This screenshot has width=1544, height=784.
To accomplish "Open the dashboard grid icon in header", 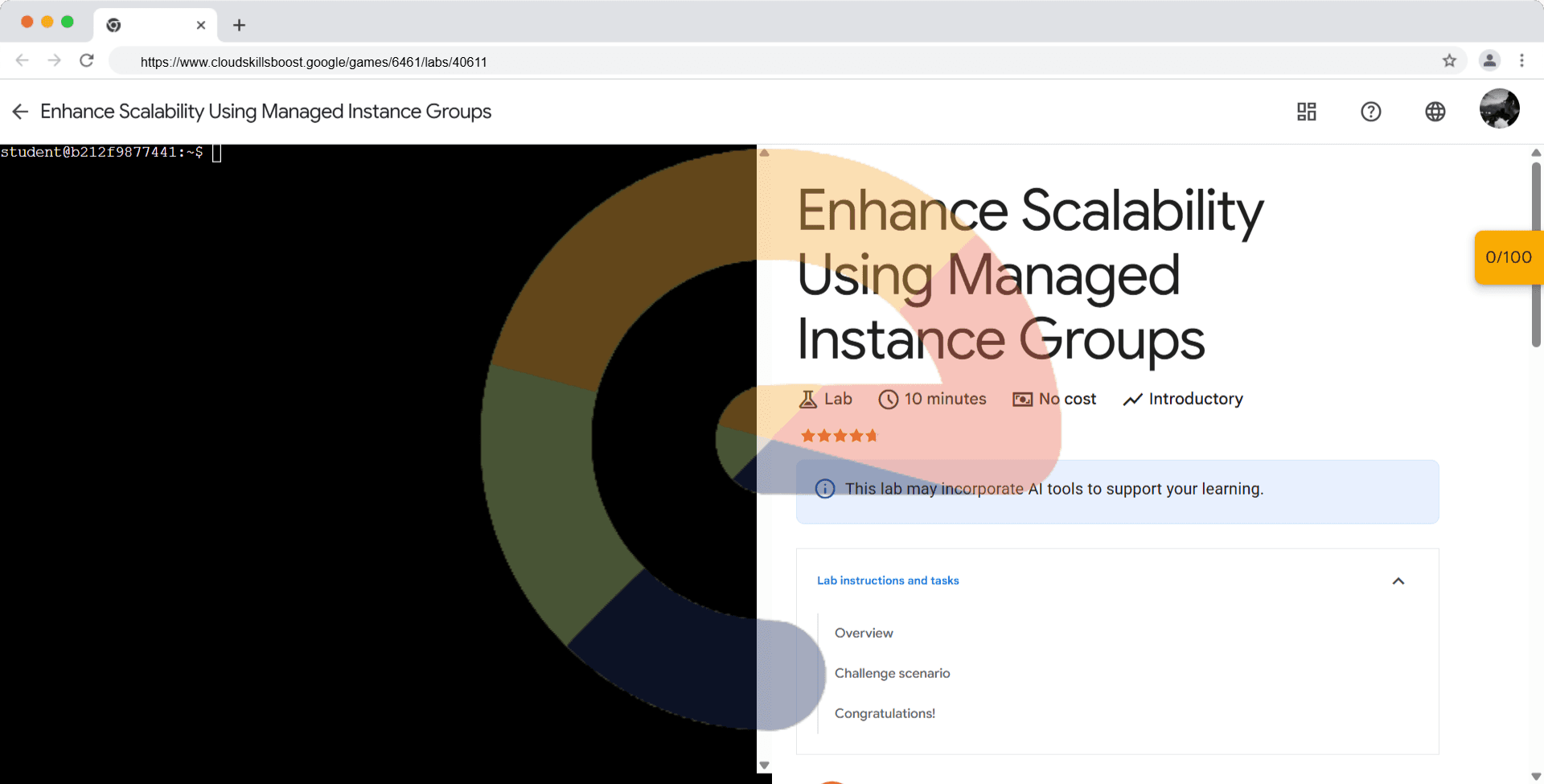I will point(1306,112).
